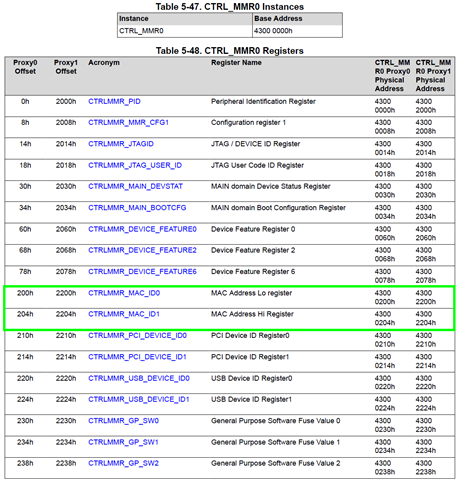Open the CTRLMMR_MAC_ID1 register link
The image size is (458, 480).
[x=124, y=314]
